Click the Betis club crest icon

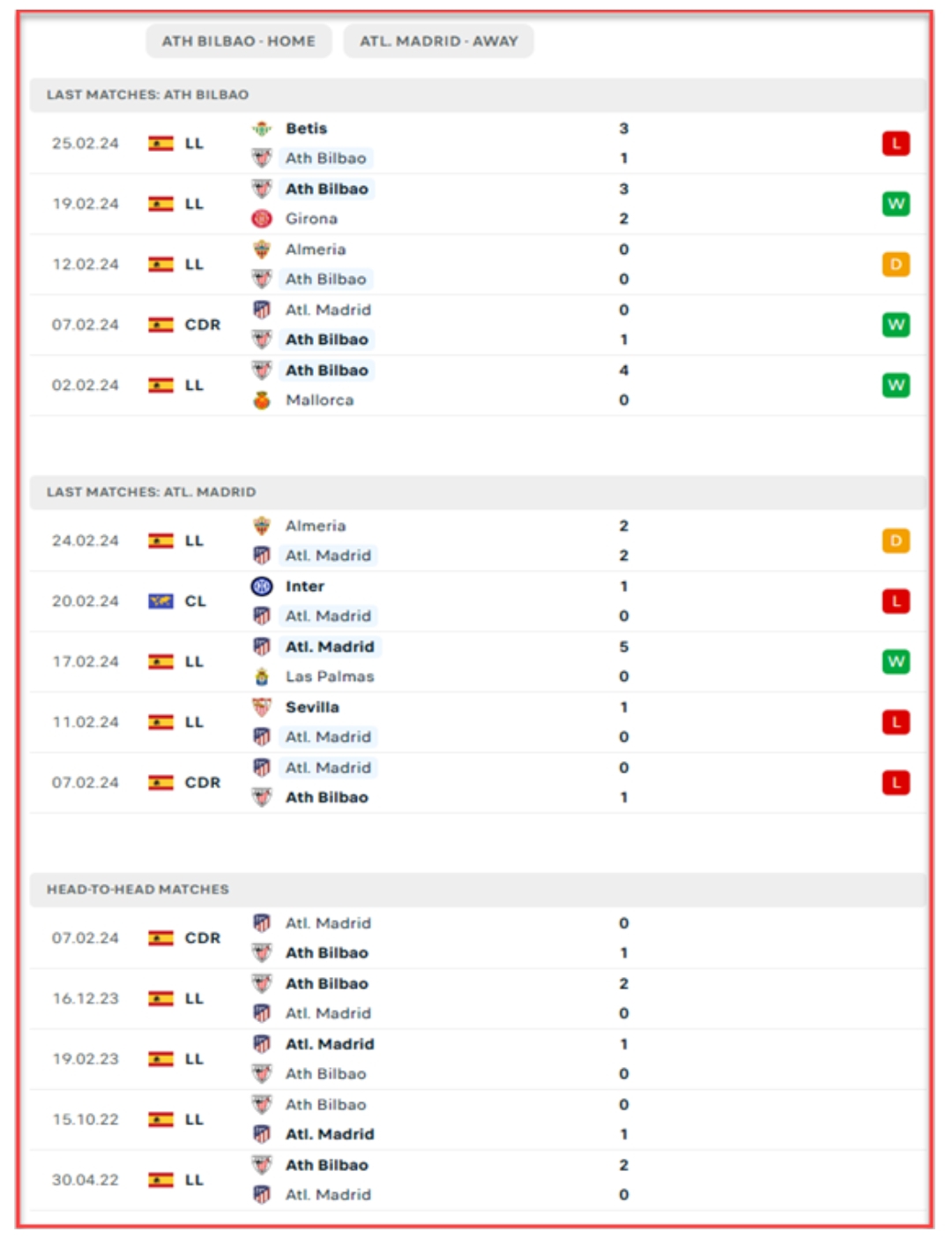point(262,129)
